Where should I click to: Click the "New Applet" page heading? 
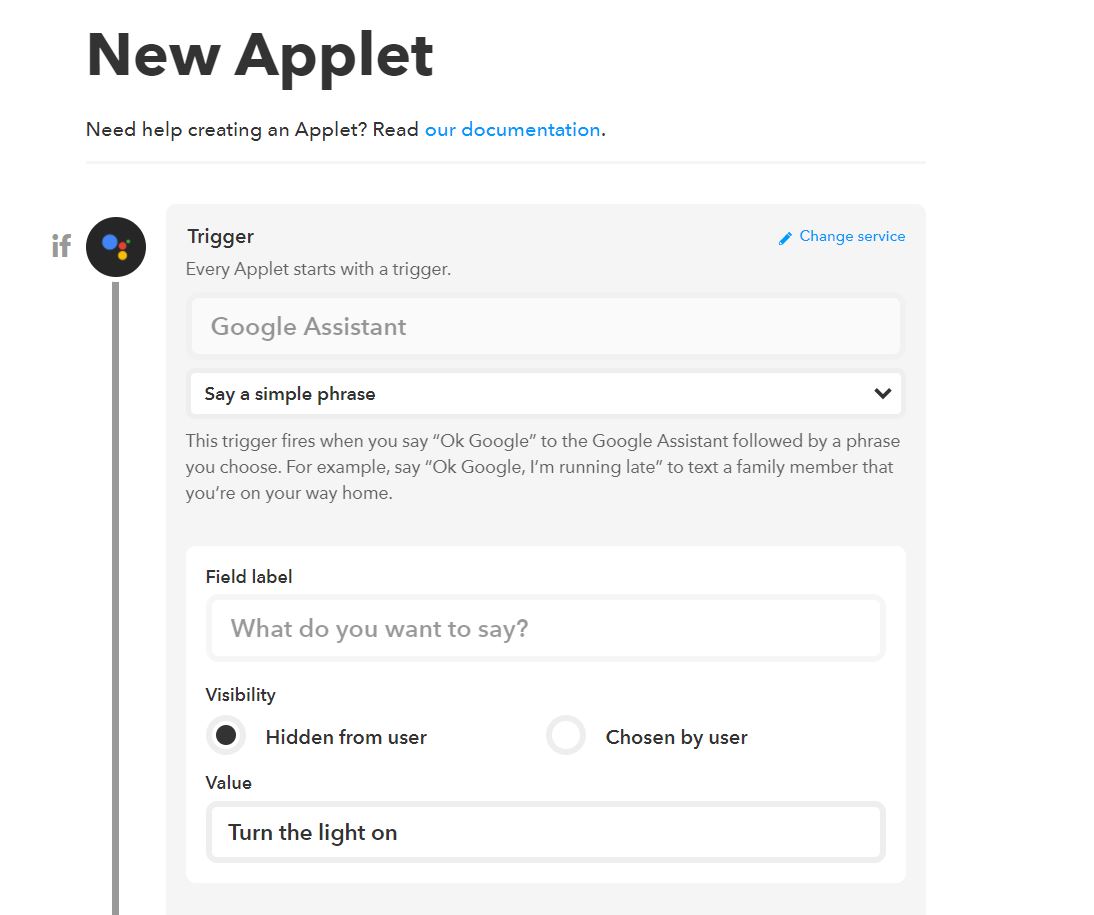pos(260,55)
